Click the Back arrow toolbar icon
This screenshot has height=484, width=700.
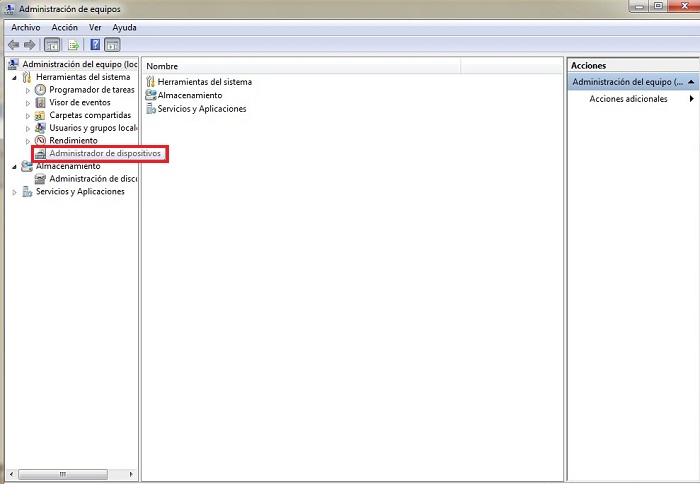[x=13, y=45]
